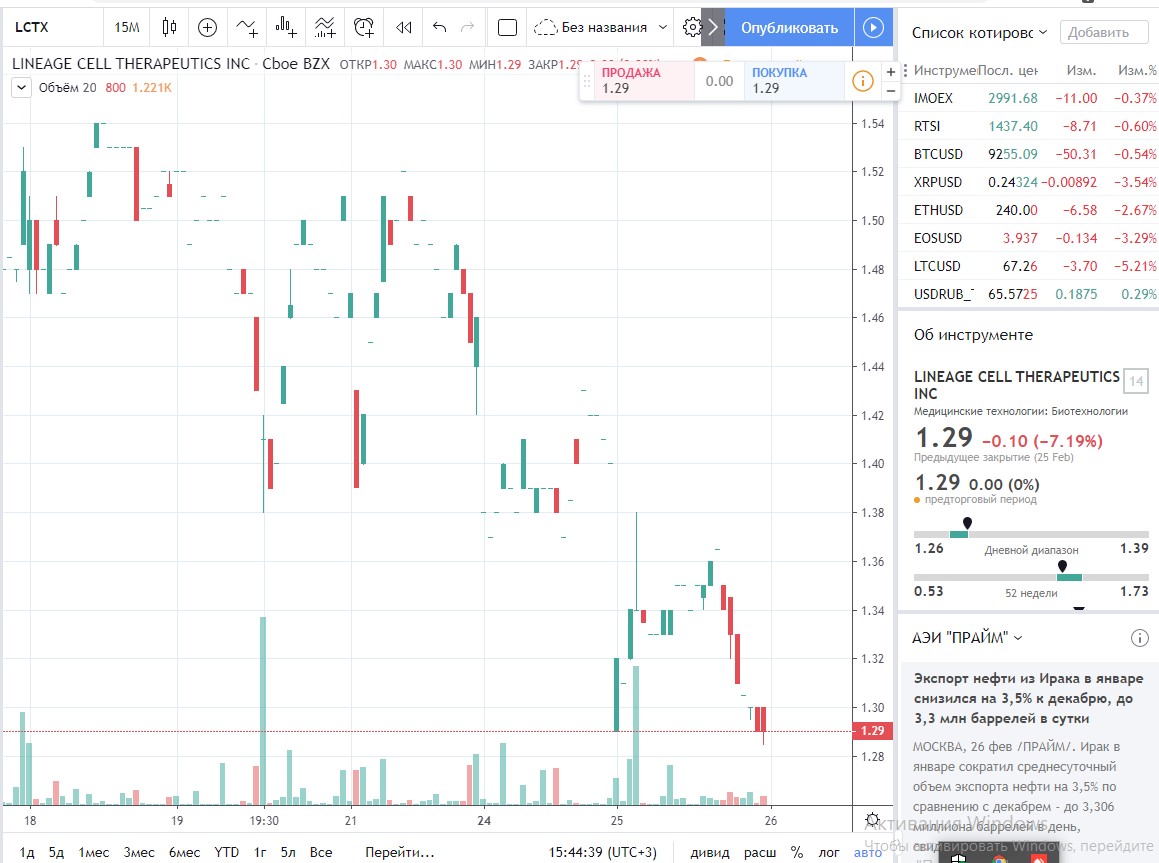Select the LTCUSD row in the watchlist
Image resolution: width=1159 pixels, height=863 pixels.
click(x=1028, y=266)
